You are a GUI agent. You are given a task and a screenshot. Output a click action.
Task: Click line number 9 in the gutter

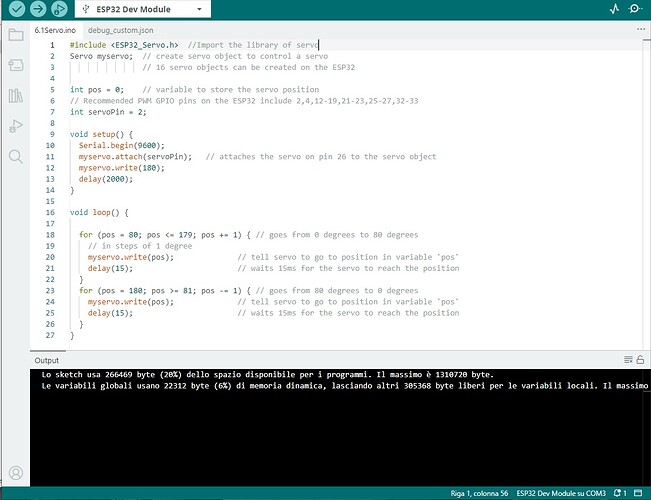point(52,134)
